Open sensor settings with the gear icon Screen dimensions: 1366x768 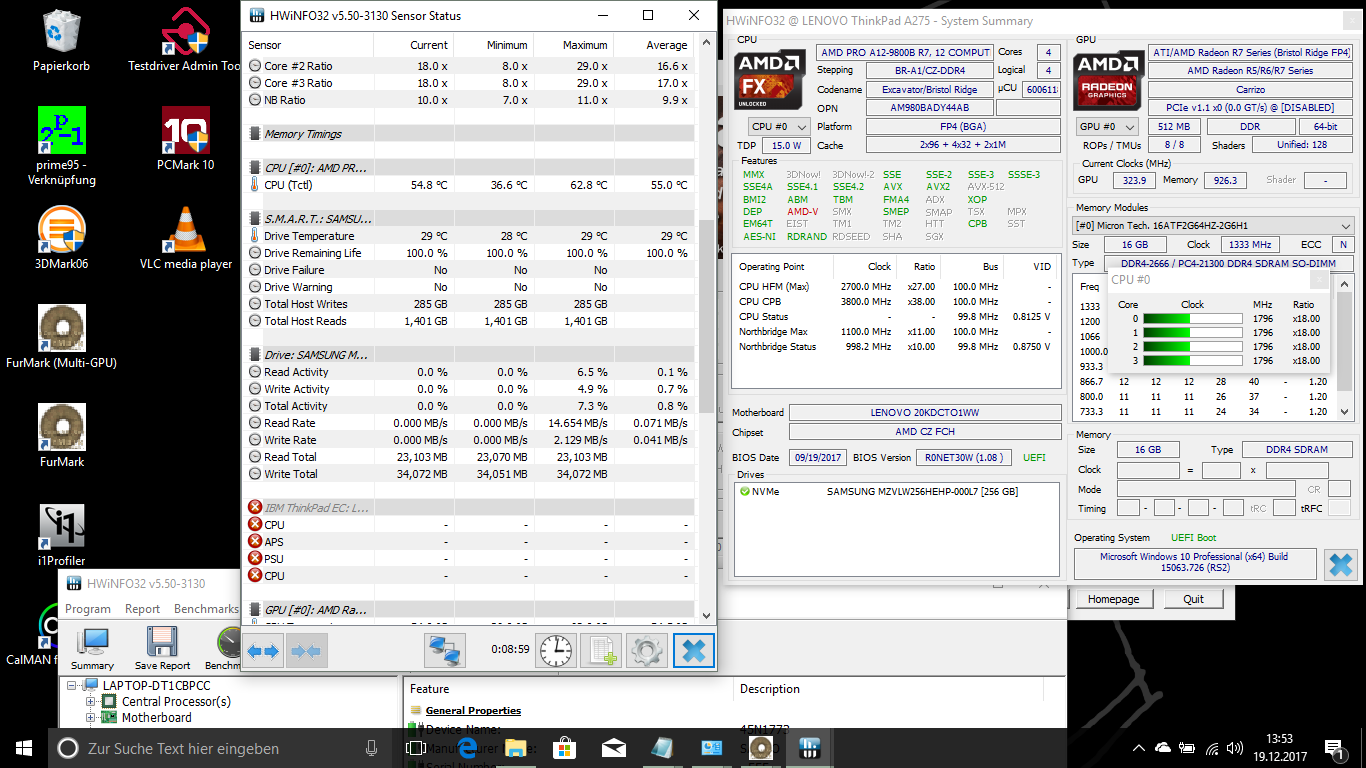(x=647, y=651)
